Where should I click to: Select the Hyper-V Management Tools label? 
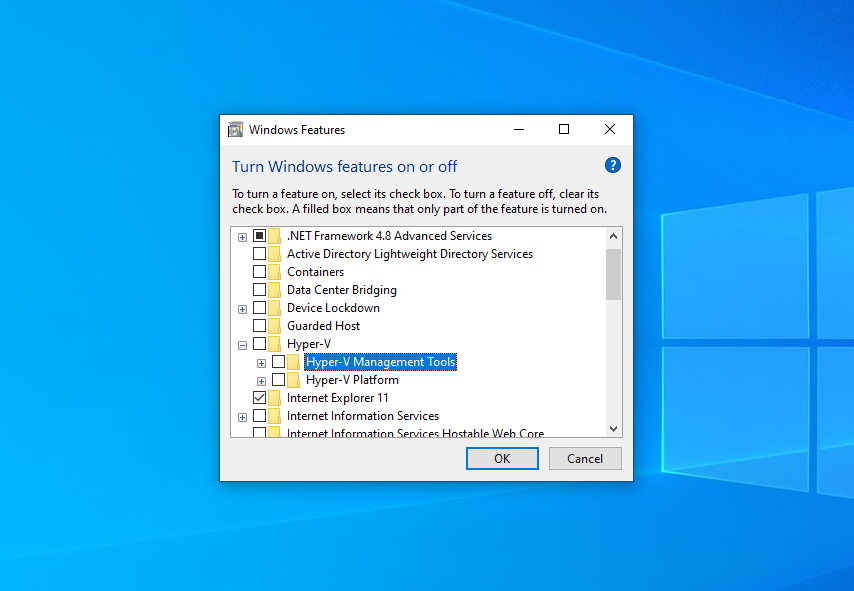tap(380, 362)
